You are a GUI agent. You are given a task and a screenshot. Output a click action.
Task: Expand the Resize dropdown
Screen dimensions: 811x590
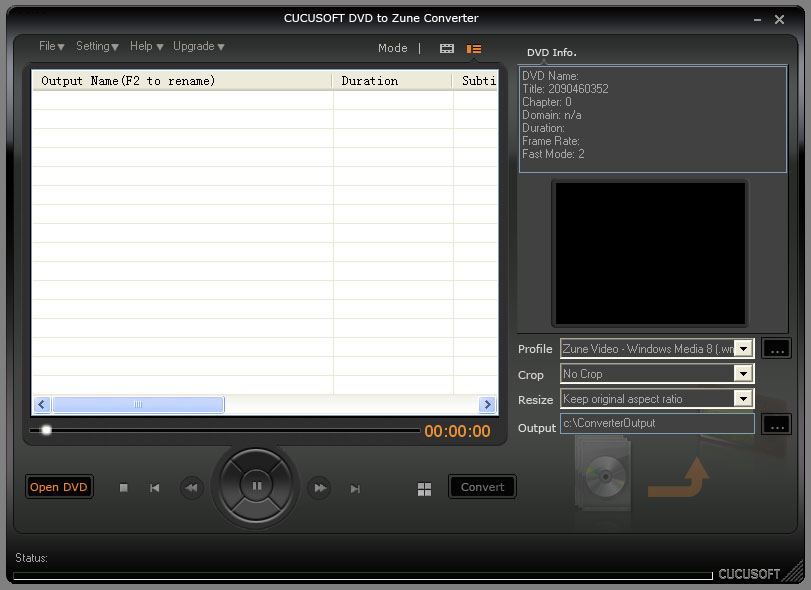(744, 398)
